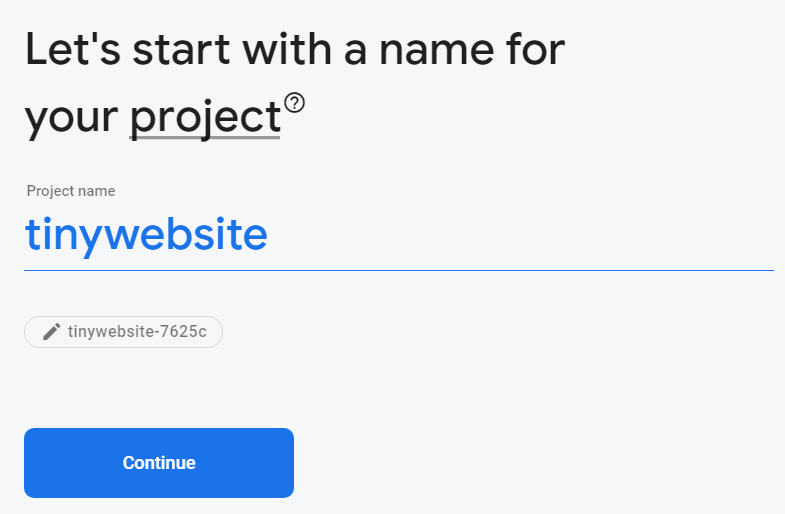
Task: Click the Continue button
Action: [x=159, y=462]
